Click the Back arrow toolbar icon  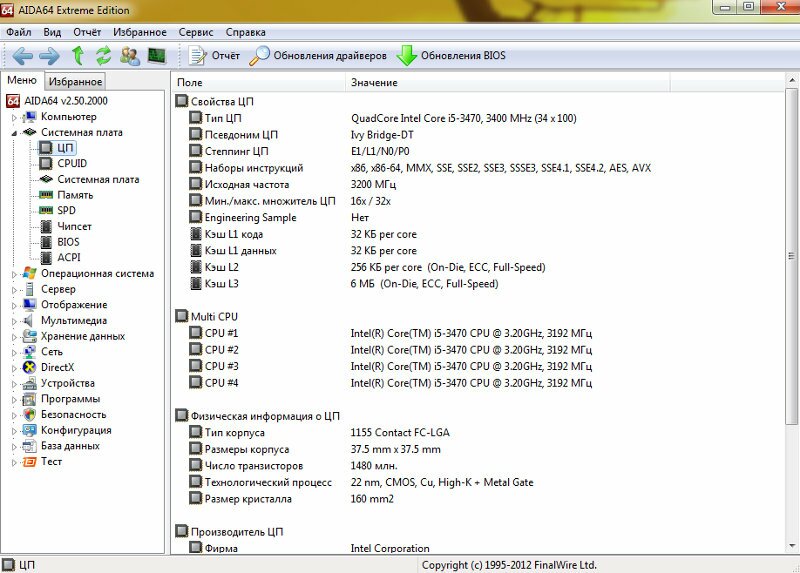pos(22,56)
